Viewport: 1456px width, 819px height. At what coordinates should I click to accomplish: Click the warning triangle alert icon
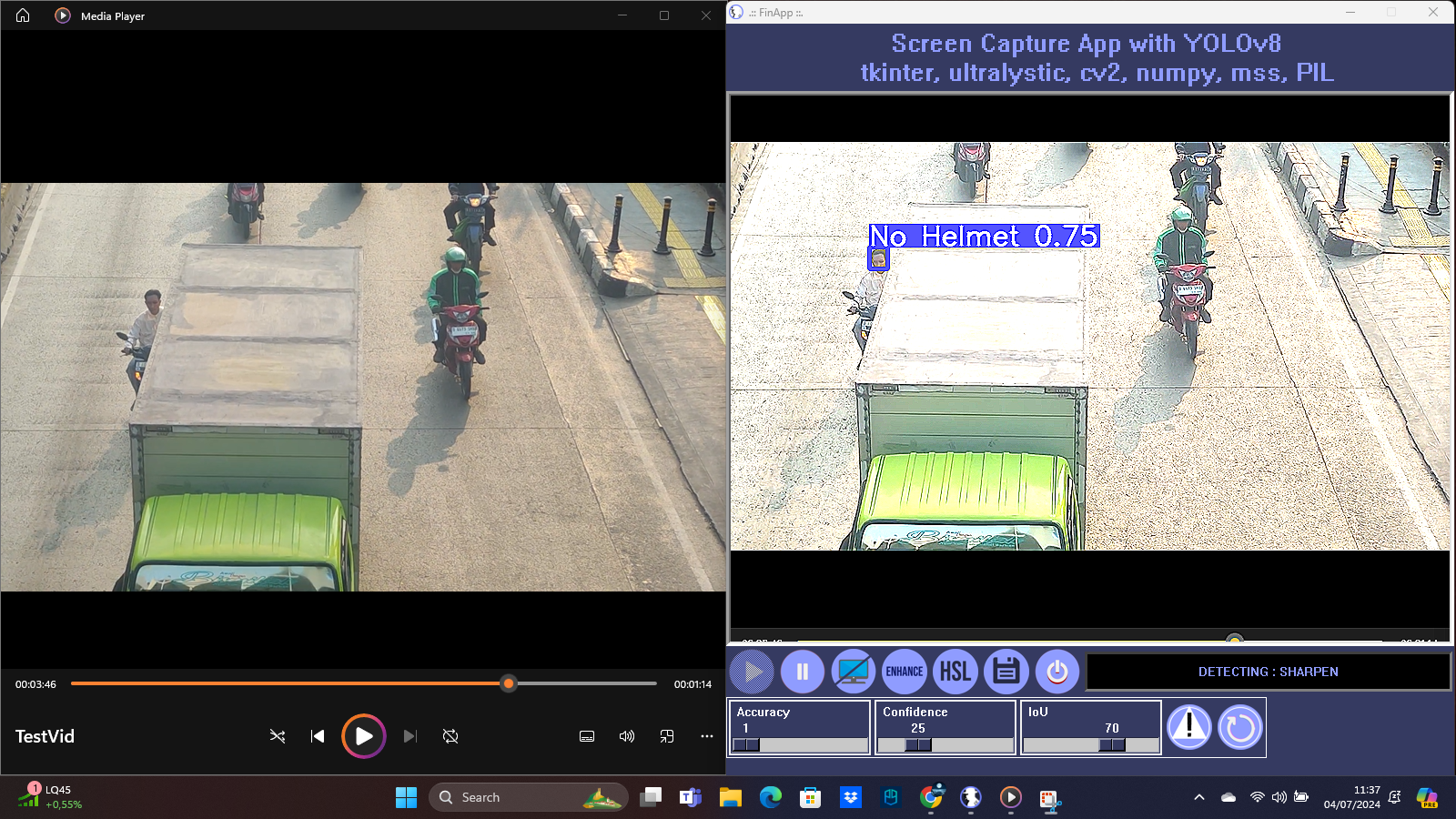(x=1188, y=727)
